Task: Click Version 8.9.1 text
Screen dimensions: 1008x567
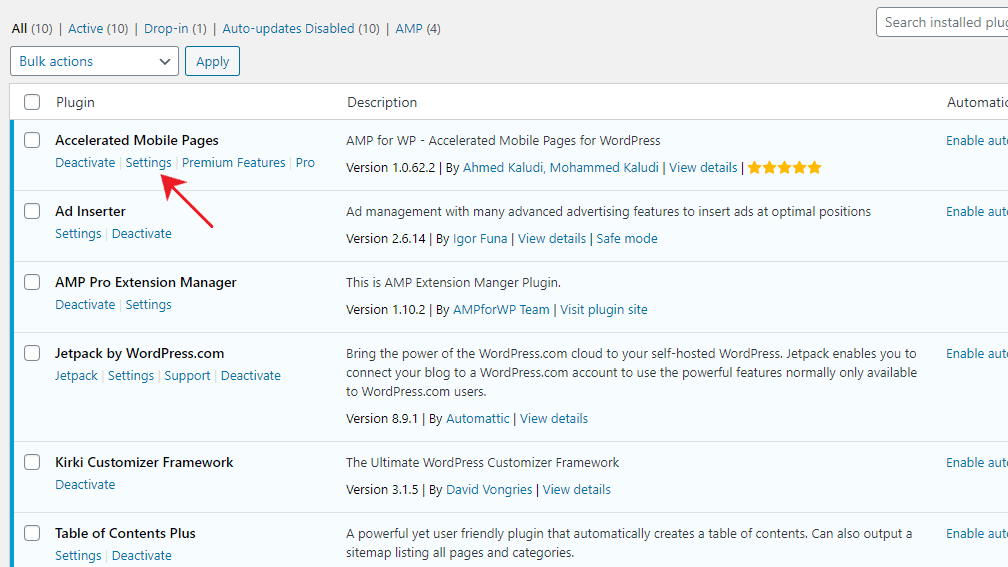Action: pos(382,418)
